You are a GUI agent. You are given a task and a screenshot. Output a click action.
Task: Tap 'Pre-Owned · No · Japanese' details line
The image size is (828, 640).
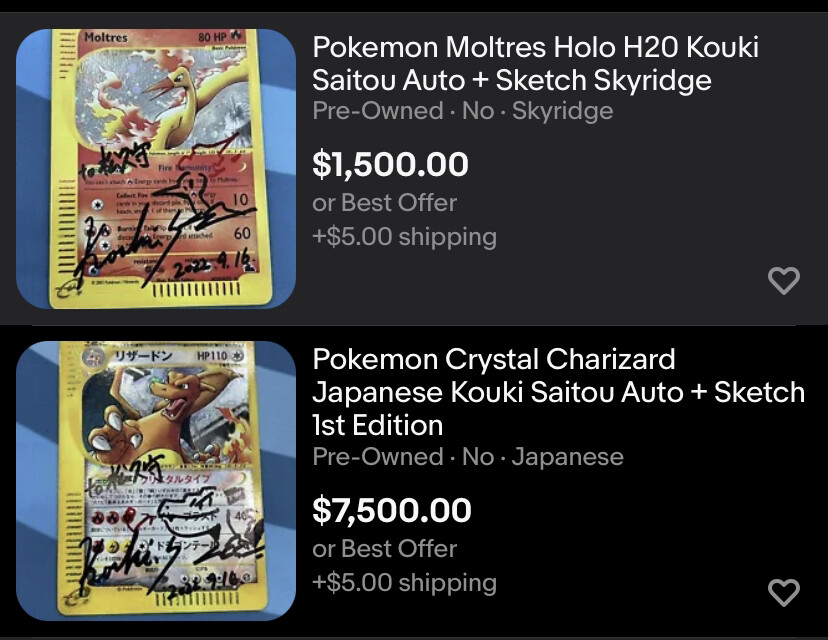[x=468, y=457]
